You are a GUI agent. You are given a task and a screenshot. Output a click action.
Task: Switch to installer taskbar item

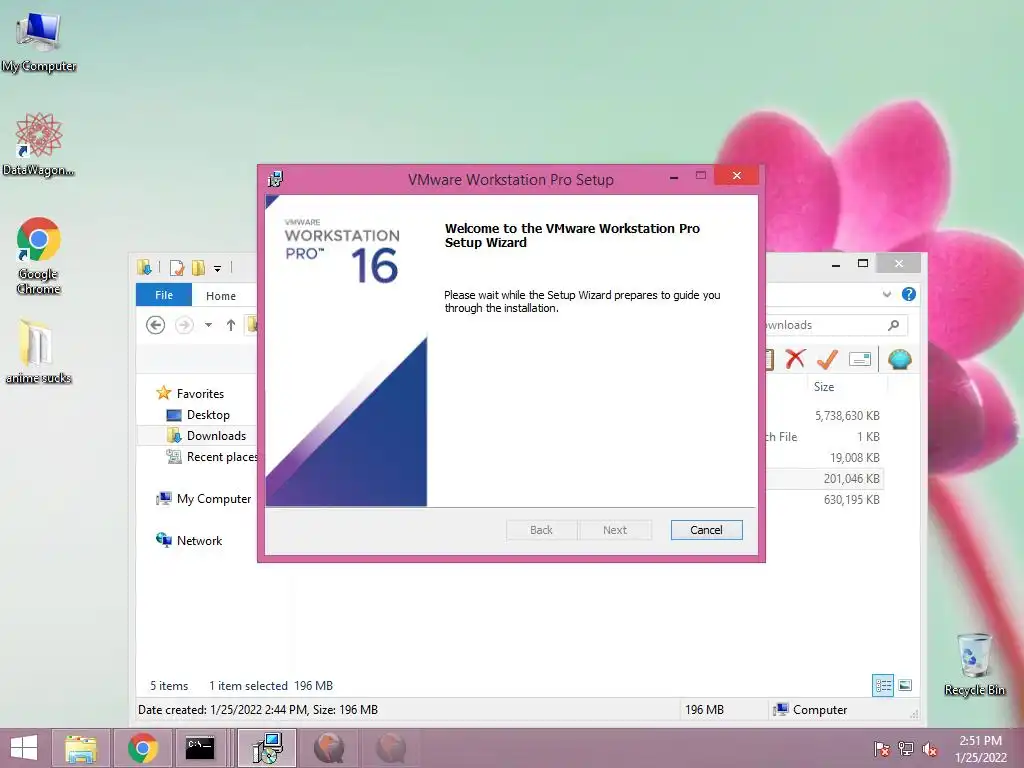point(267,748)
